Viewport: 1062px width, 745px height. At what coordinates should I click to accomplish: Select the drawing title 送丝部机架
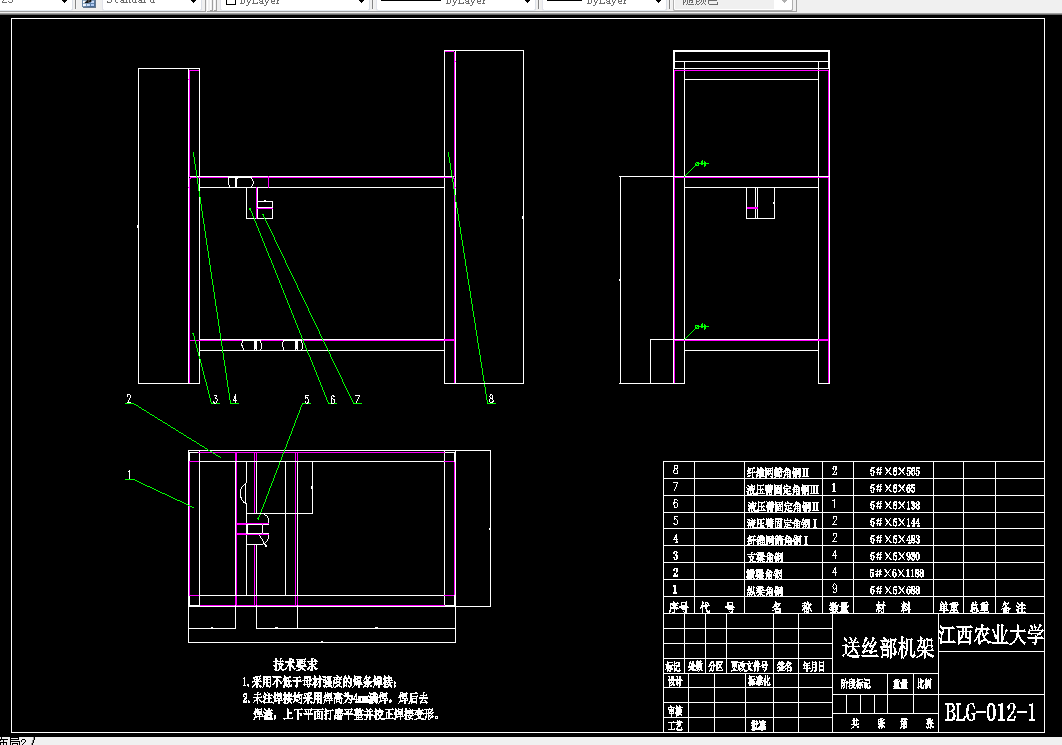pos(887,647)
